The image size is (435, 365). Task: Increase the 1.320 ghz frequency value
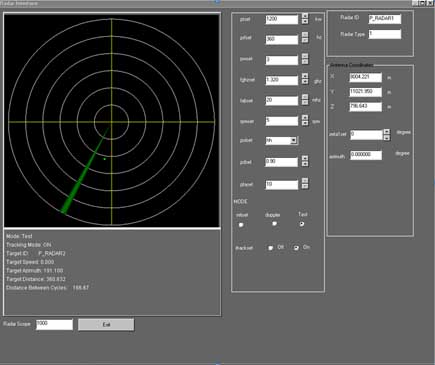coord(305,76)
